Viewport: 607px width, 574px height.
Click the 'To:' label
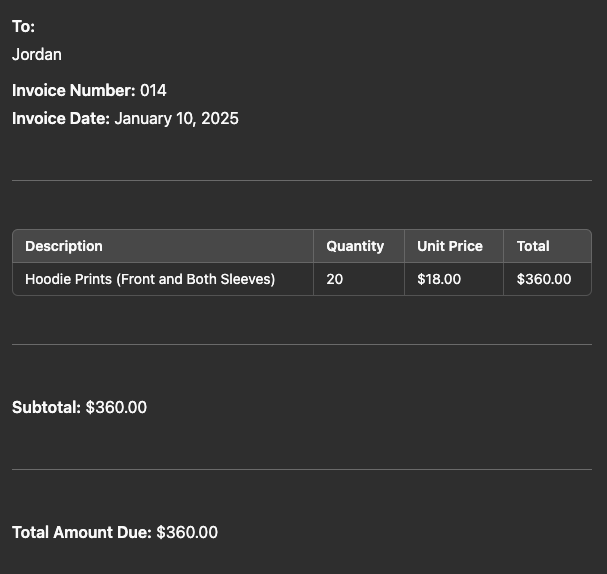tap(23, 27)
